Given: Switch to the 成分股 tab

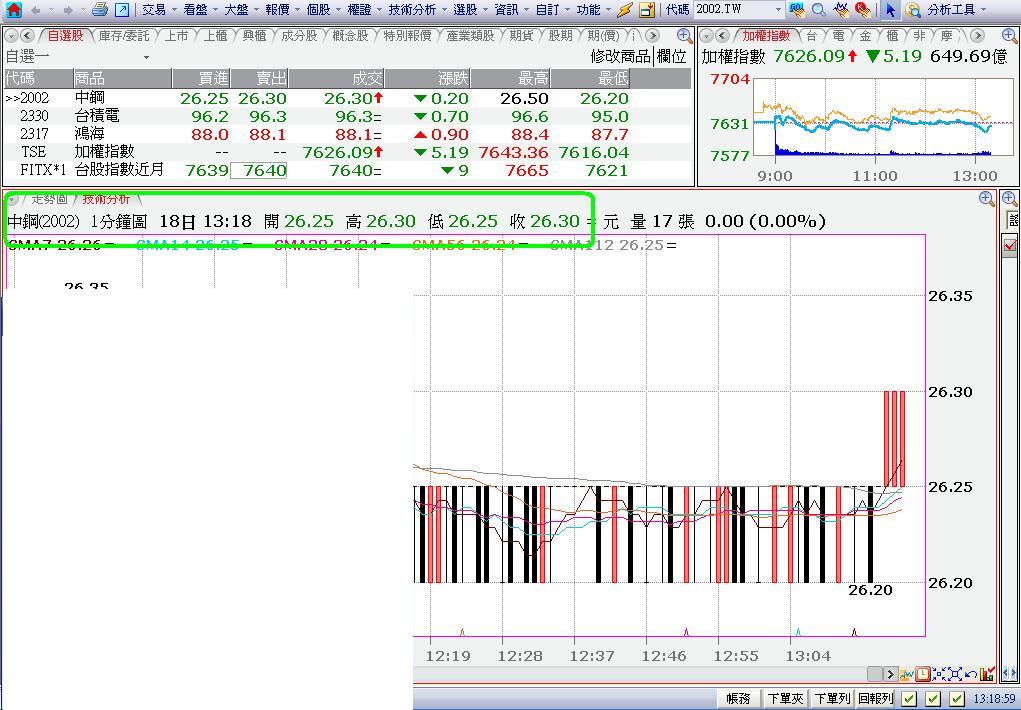Looking at the screenshot, I should [299, 36].
